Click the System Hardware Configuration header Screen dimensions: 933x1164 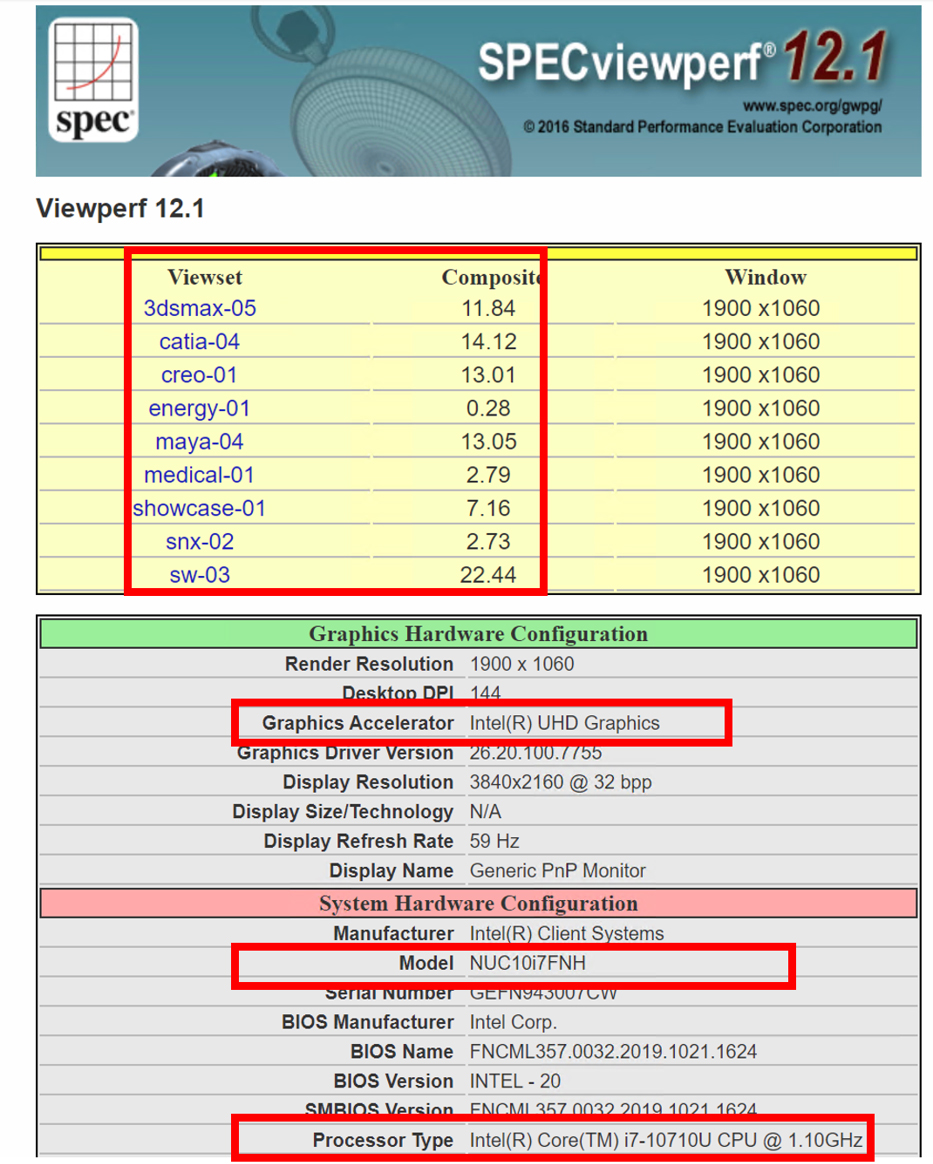[x=478, y=904]
